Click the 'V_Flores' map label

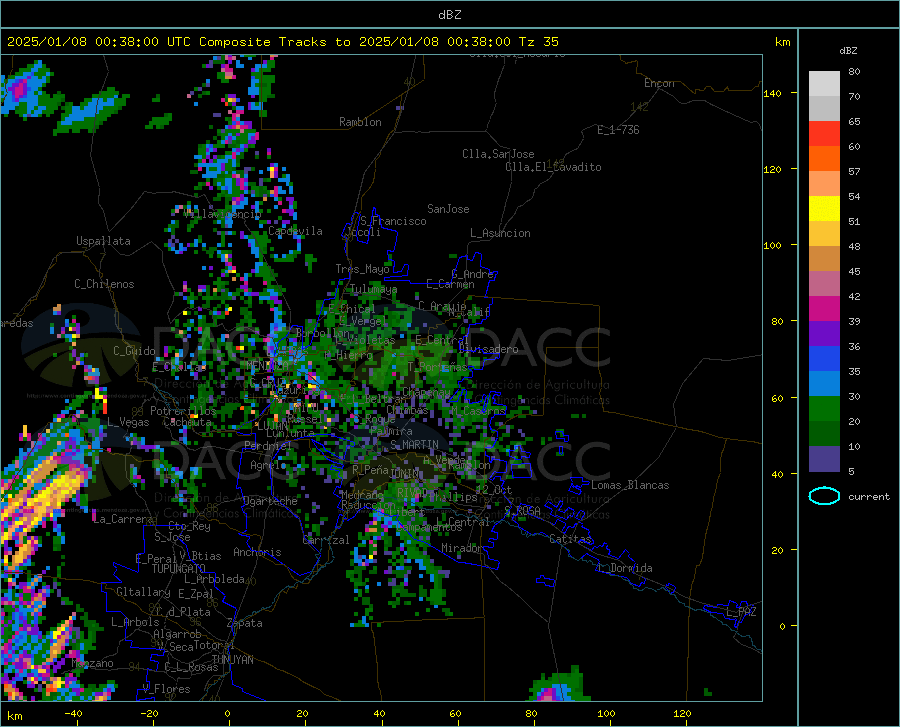coord(166,689)
